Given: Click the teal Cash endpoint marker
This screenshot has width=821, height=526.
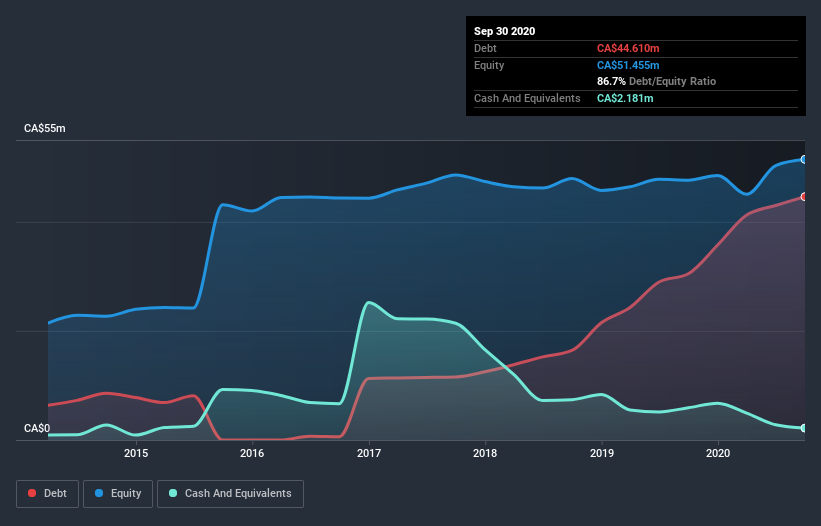Looking at the screenshot, I should click(x=804, y=428).
